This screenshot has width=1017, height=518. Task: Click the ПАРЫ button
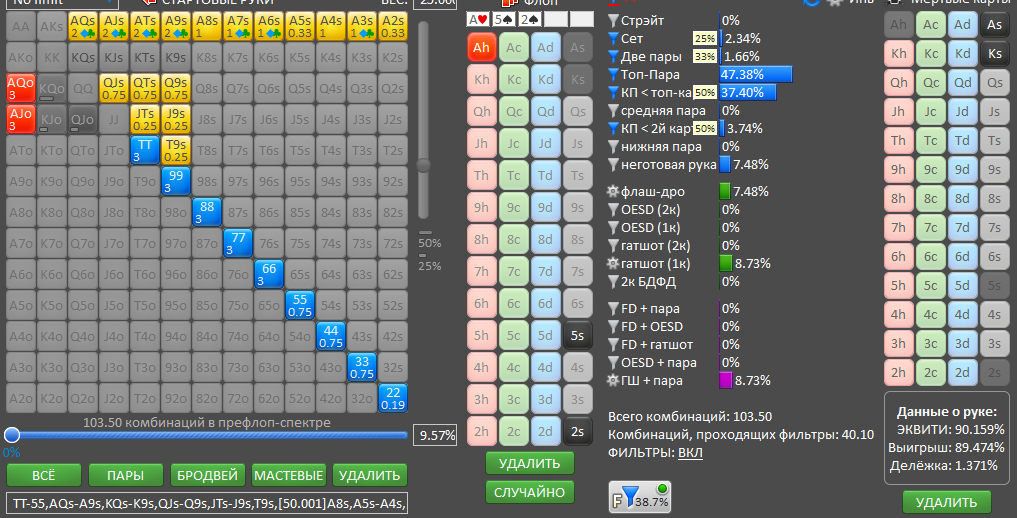126,475
